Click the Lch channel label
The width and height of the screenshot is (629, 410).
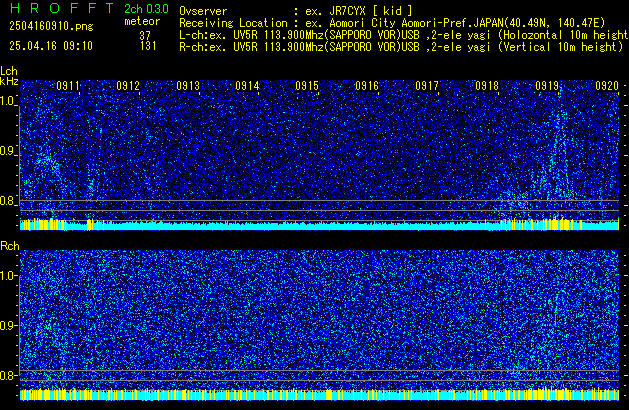9,71
